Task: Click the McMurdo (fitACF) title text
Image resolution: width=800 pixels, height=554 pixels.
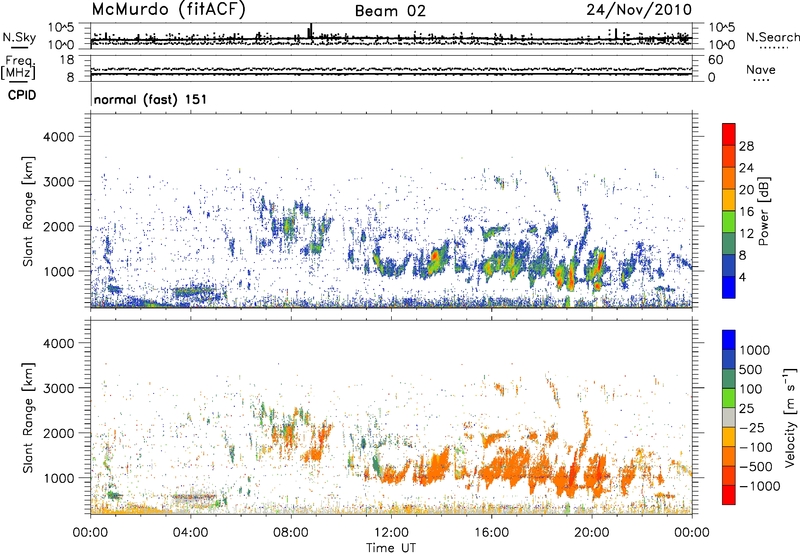Action: (168, 9)
